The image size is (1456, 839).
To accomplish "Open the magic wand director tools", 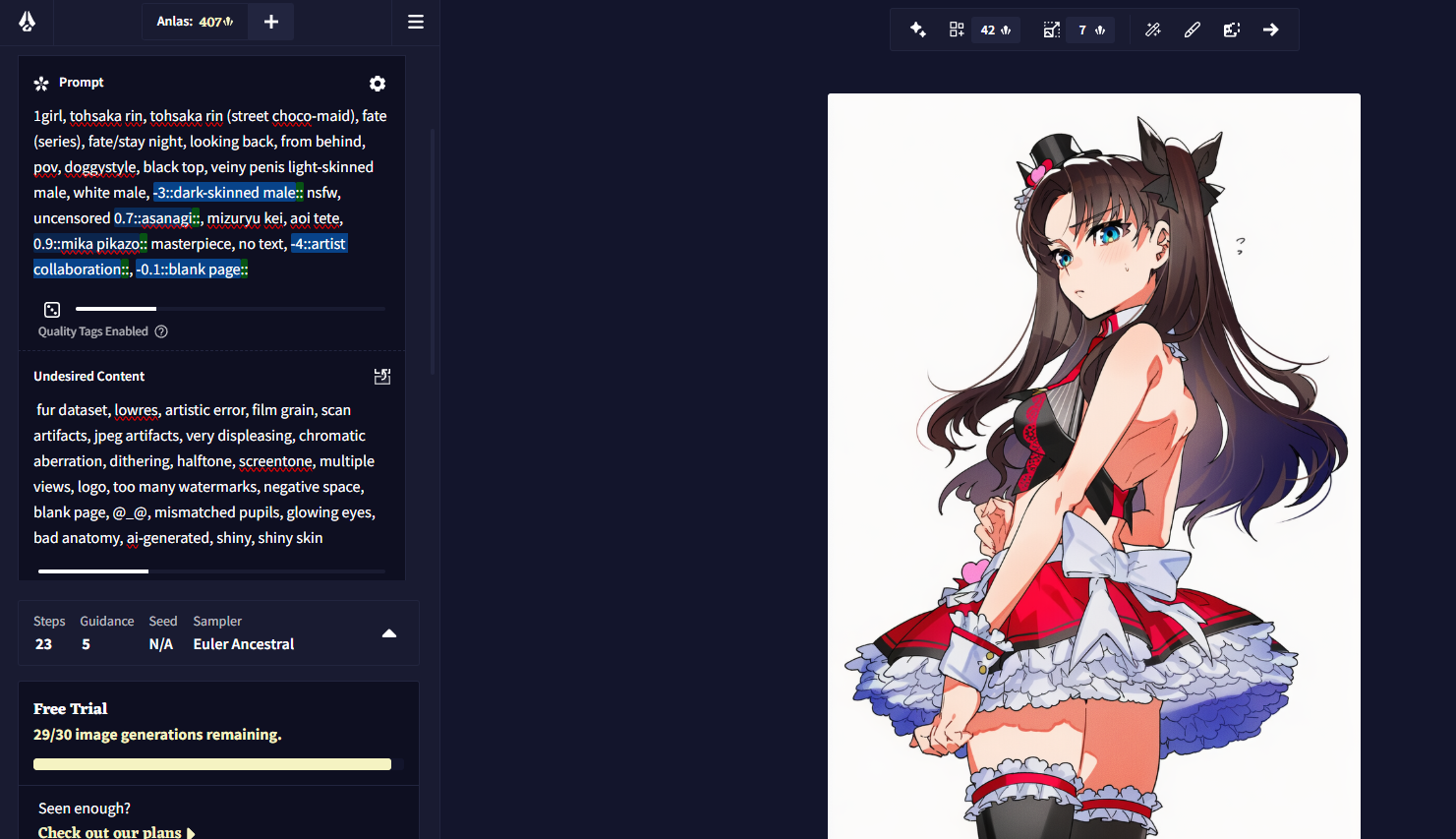I will click(x=1153, y=30).
